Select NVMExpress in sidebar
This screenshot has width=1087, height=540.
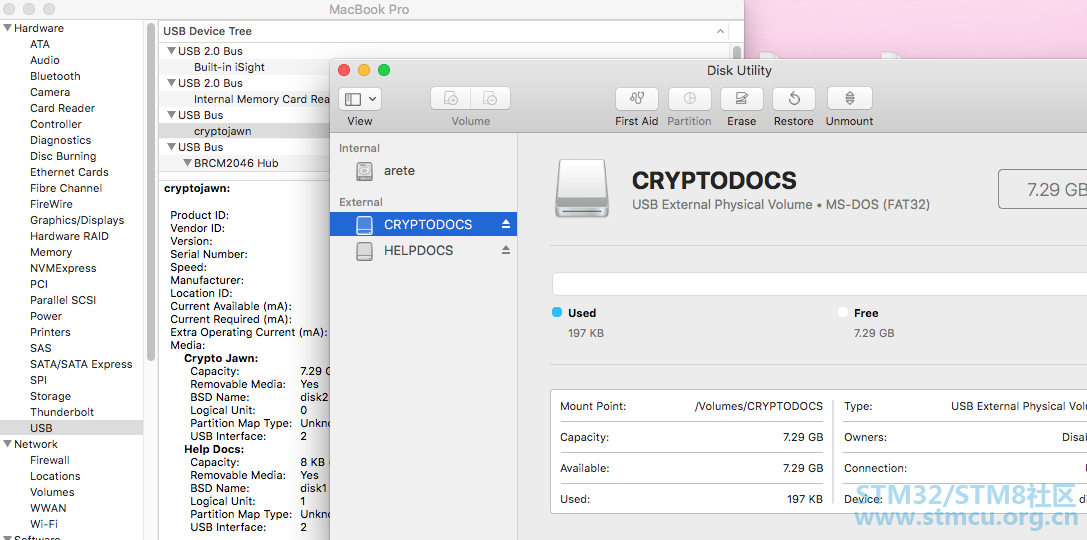click(x=63, y=268)
